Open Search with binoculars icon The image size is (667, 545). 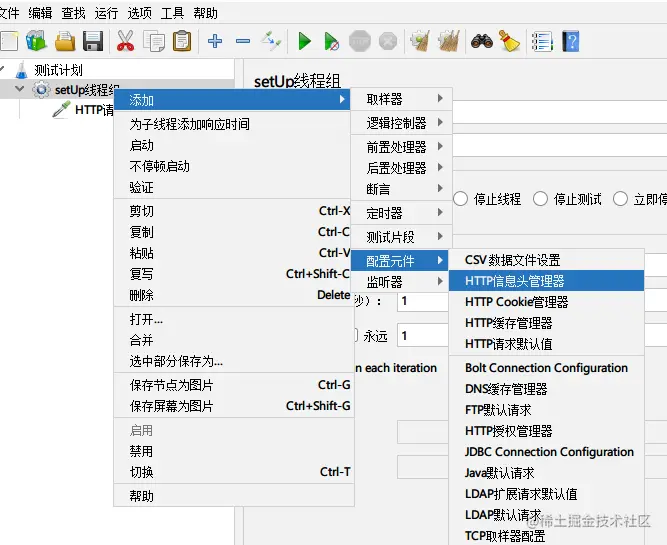482,41
